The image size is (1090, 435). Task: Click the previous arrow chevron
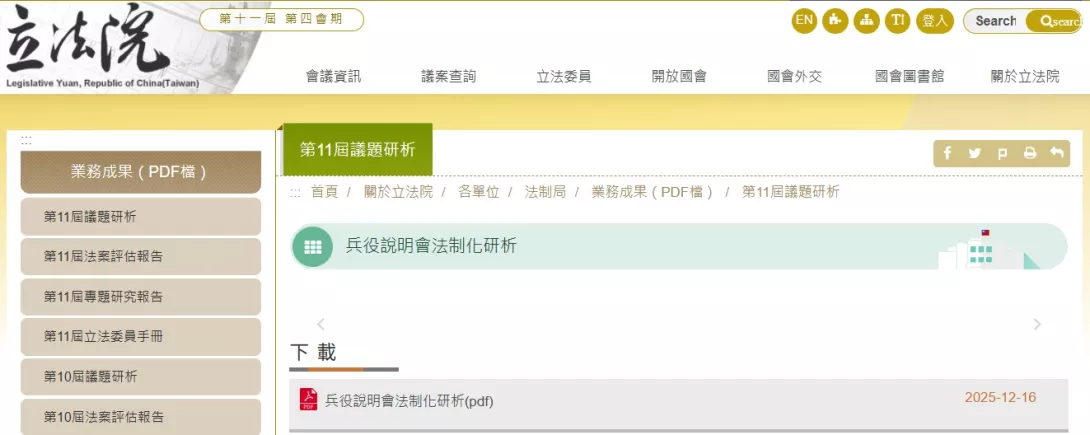[x=321, y=324]
